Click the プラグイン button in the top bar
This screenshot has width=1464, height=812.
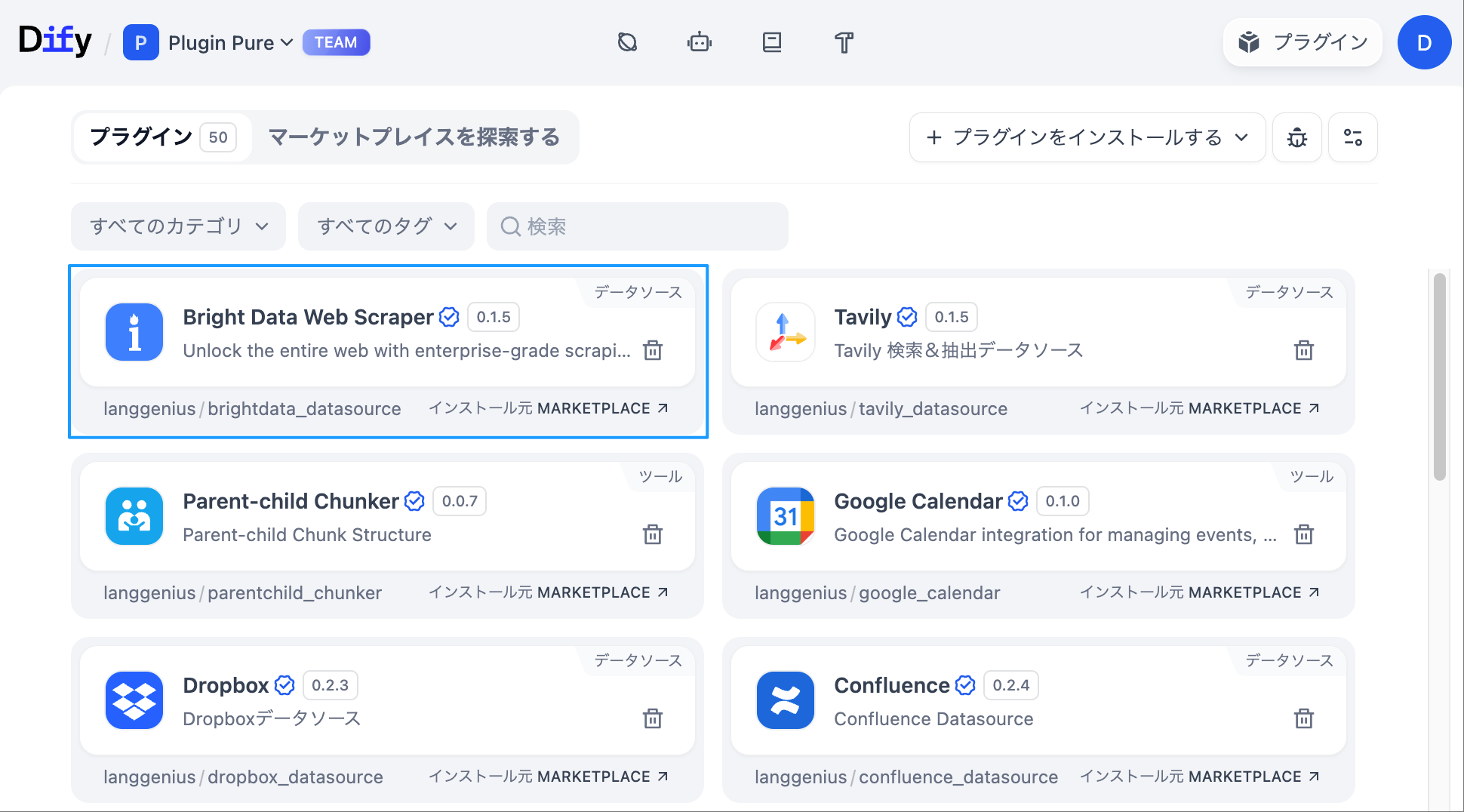[x=1303, y=42]
